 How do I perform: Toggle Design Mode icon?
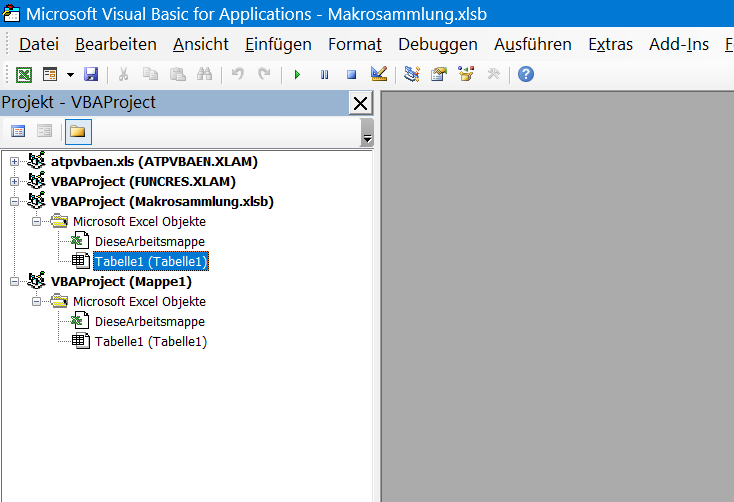379,74
